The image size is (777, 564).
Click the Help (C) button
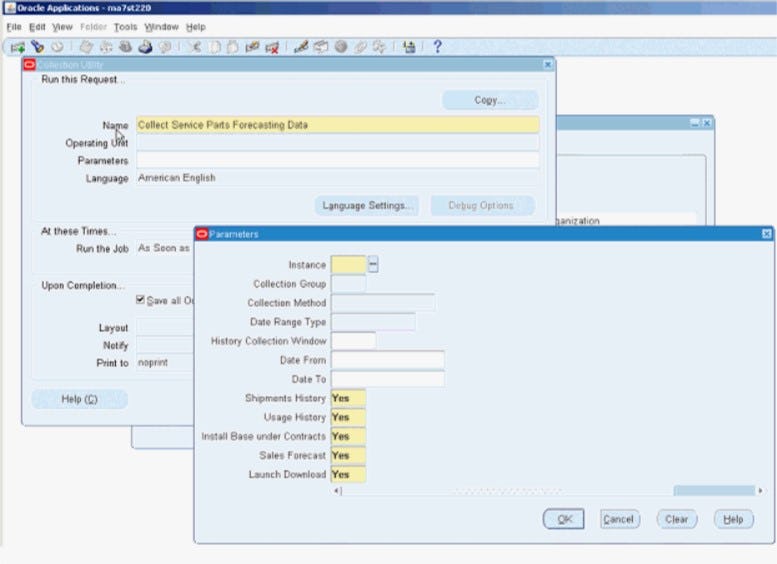80,399
